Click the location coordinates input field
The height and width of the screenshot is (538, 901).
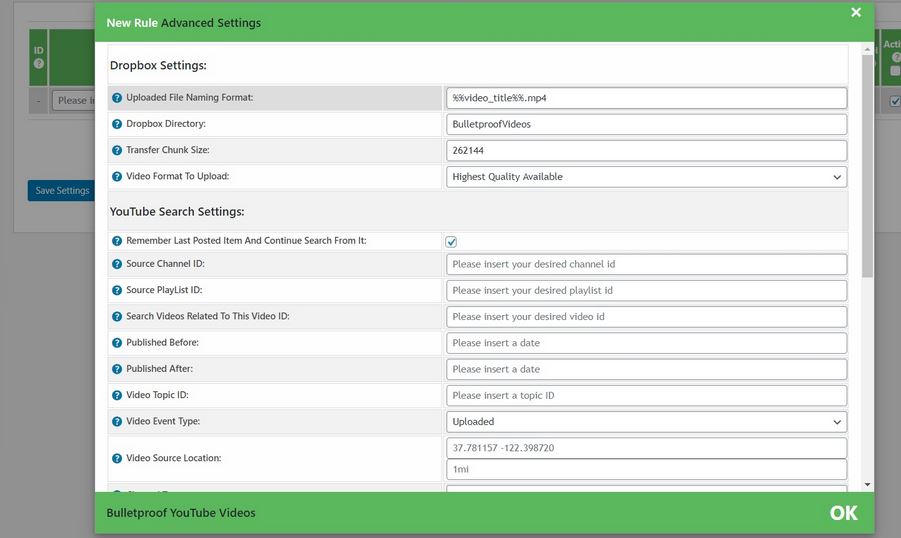pos(646,448)
